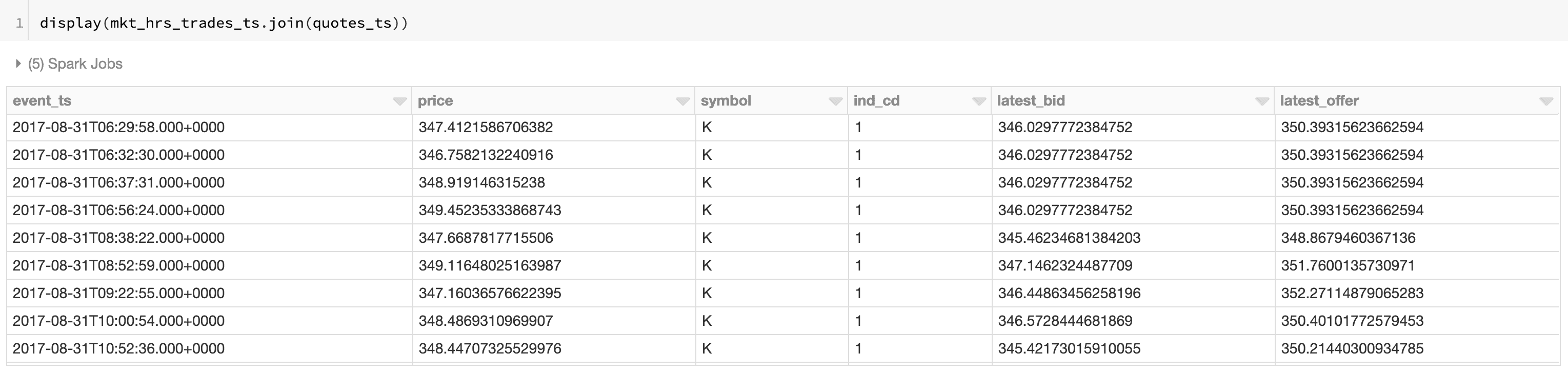
Task: Select price cell 346.7582132240916
Action: pos(486,155)
